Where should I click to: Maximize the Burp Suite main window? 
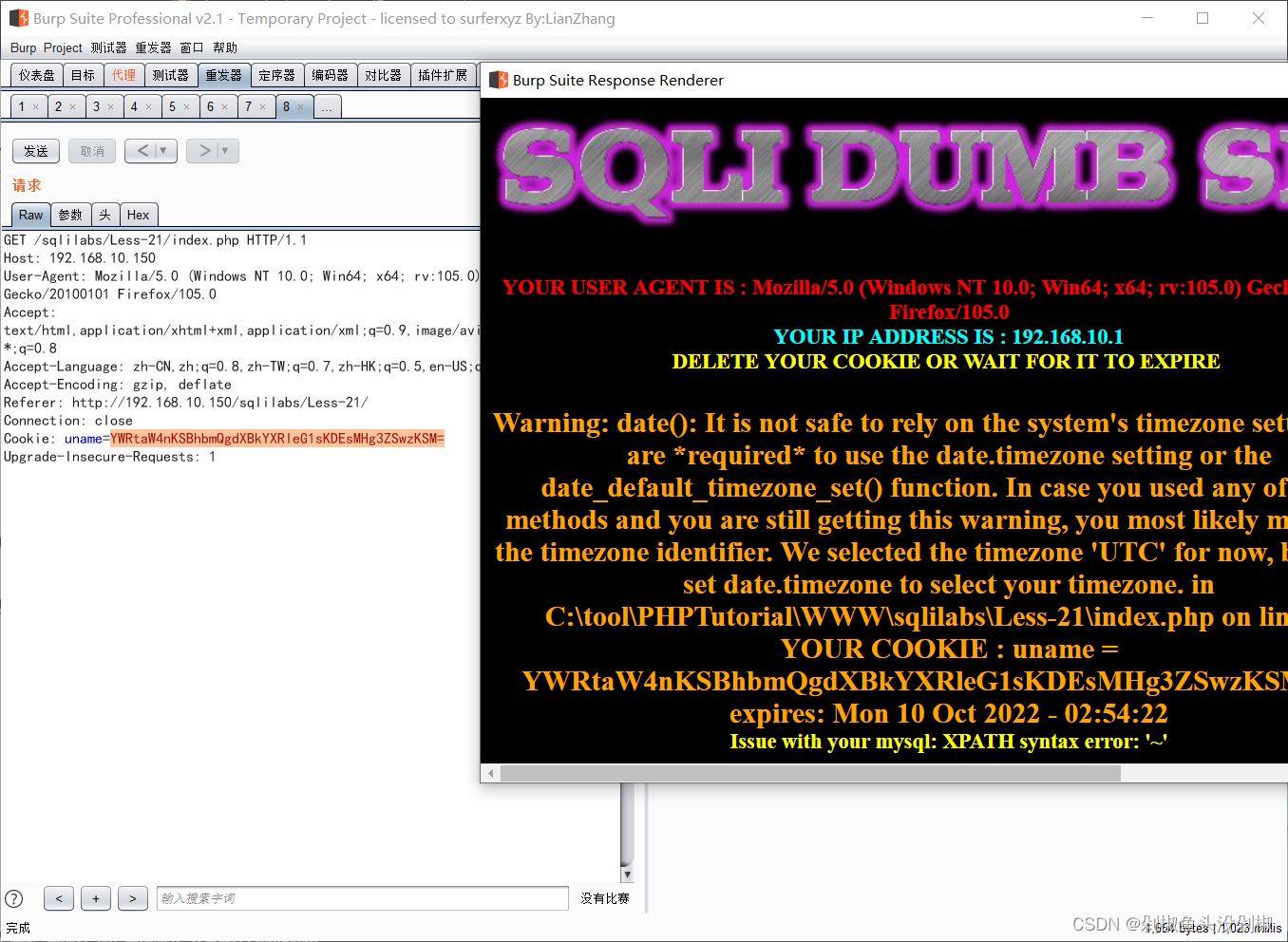coord(1203,18)
